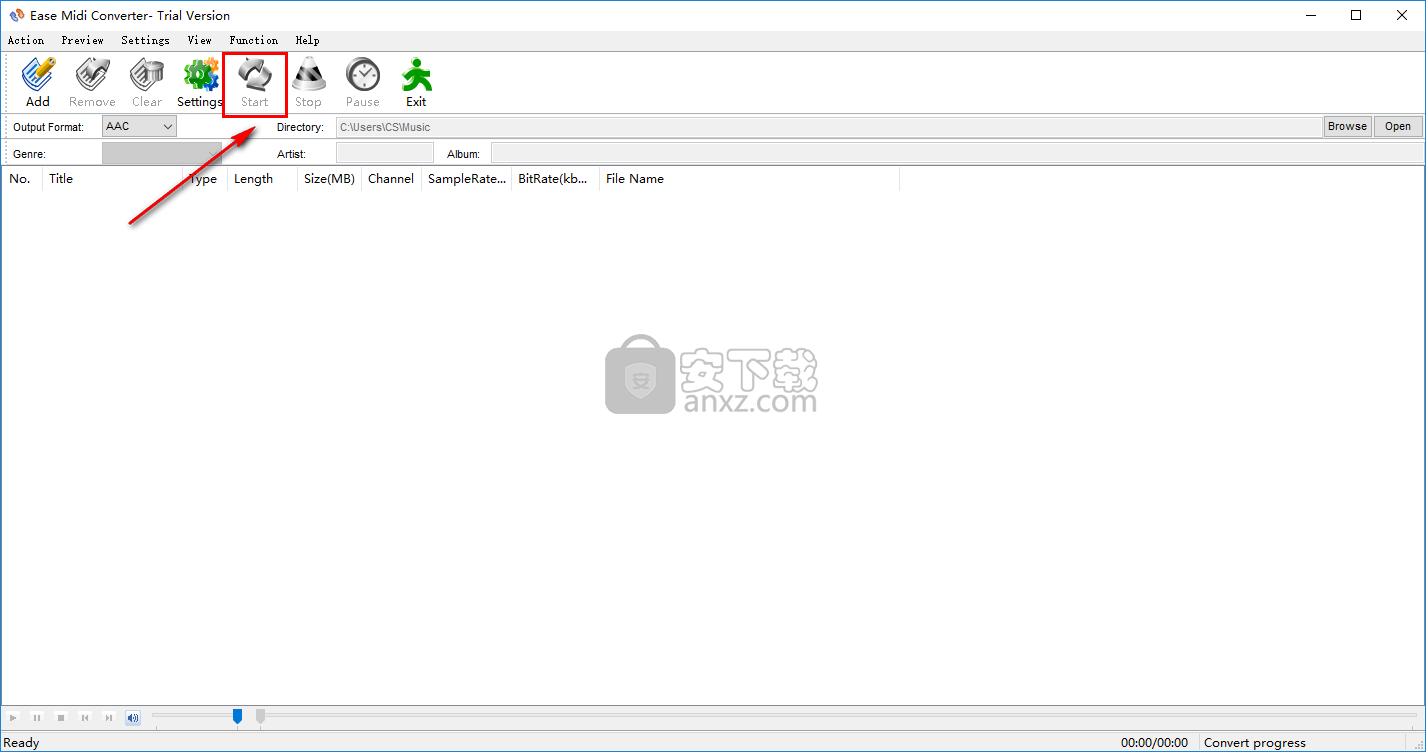Click the 00:00/00:00 time display
The image size is (1426, 752).
click(x=1155, y=742)
